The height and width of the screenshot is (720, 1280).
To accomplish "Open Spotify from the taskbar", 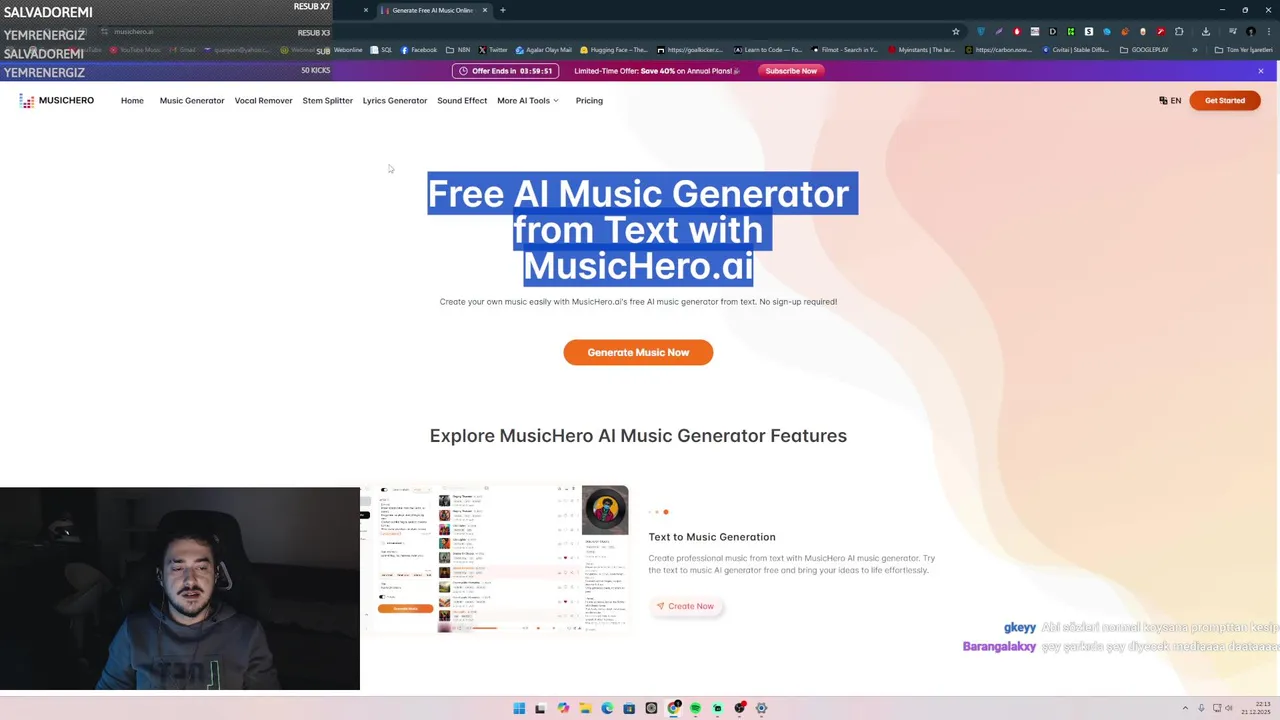I will tap(695, 708).
